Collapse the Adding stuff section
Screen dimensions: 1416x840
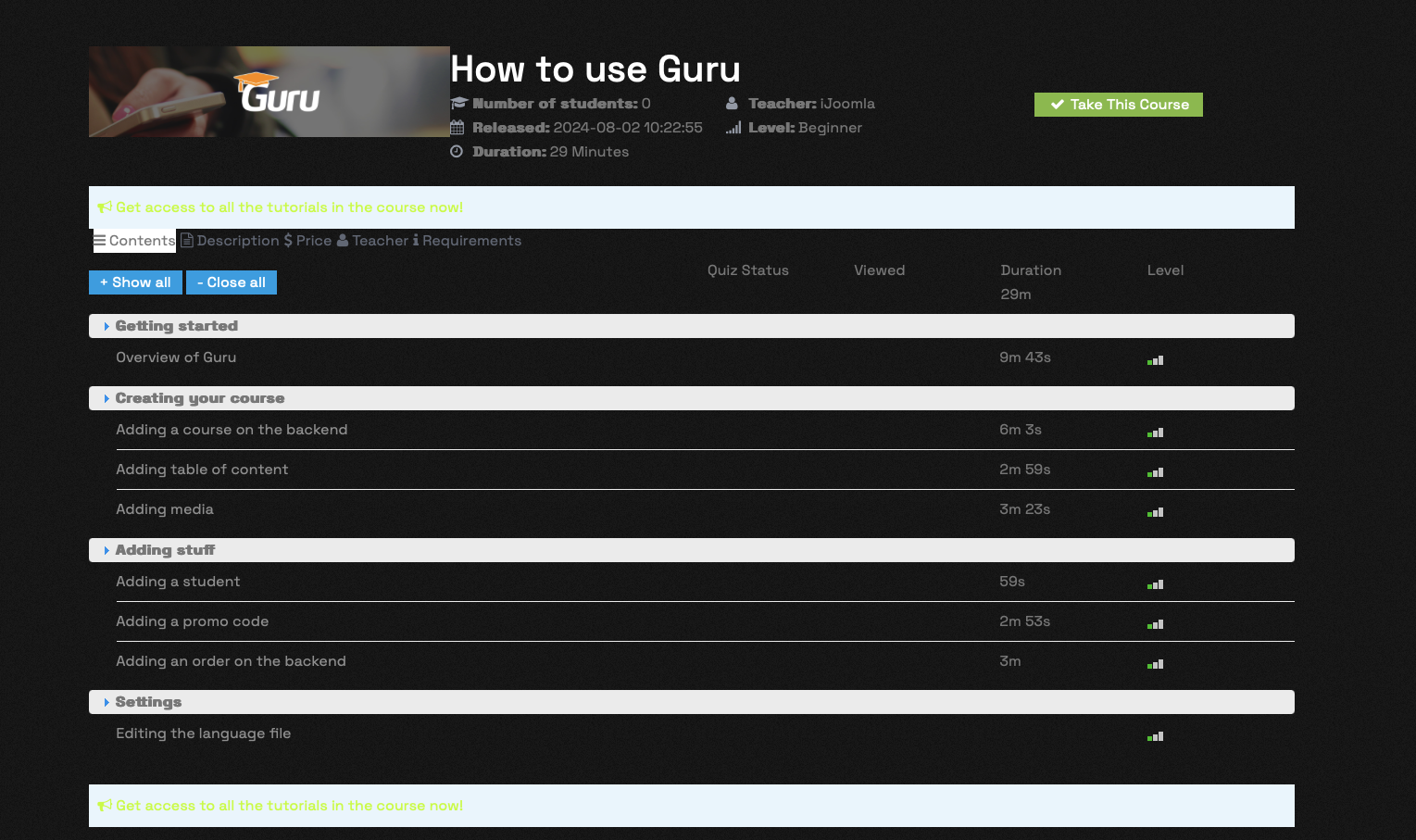(x=692, y=550)
